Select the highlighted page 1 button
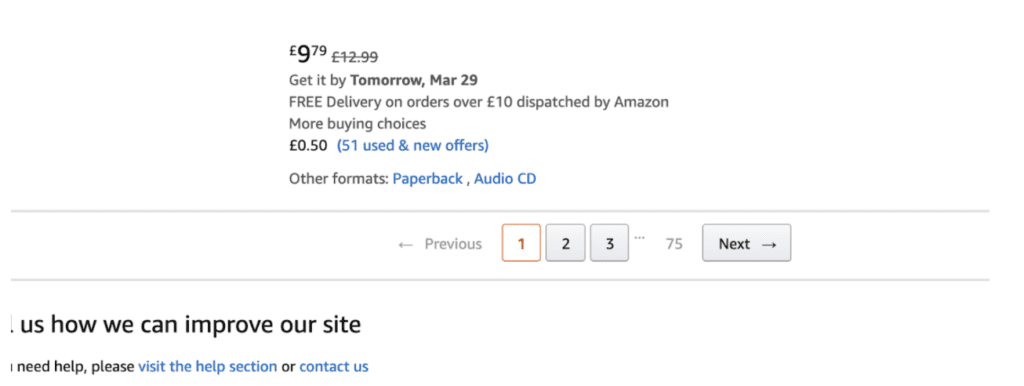Viewport: 1024px width, 386px height. point(521,243)
